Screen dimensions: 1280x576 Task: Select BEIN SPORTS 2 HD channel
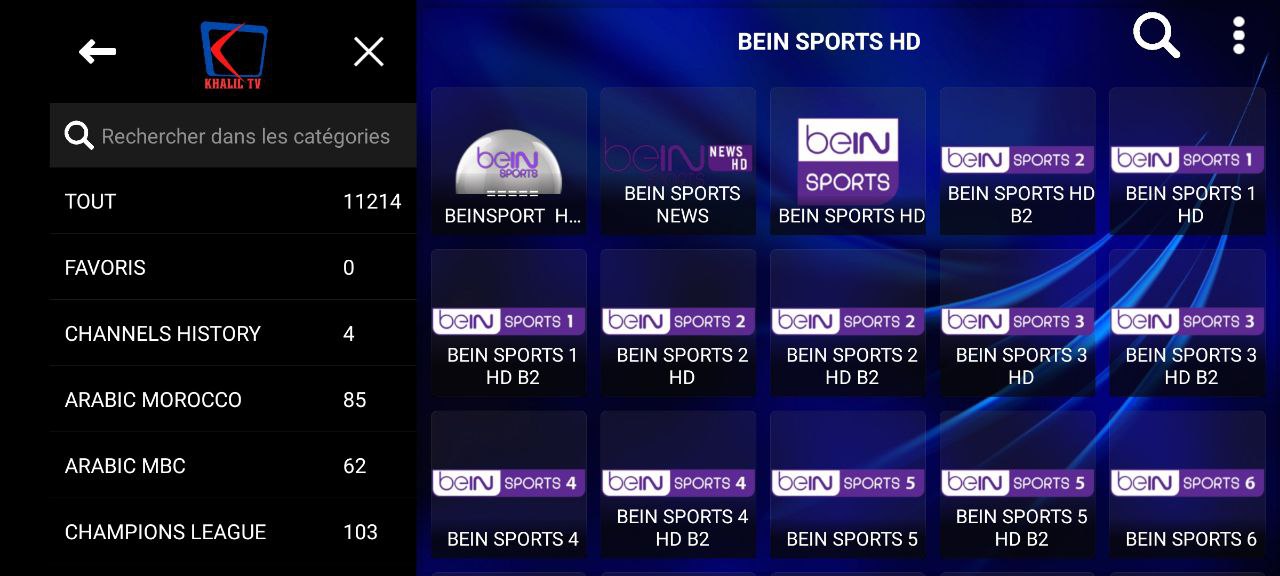(678, 323)
